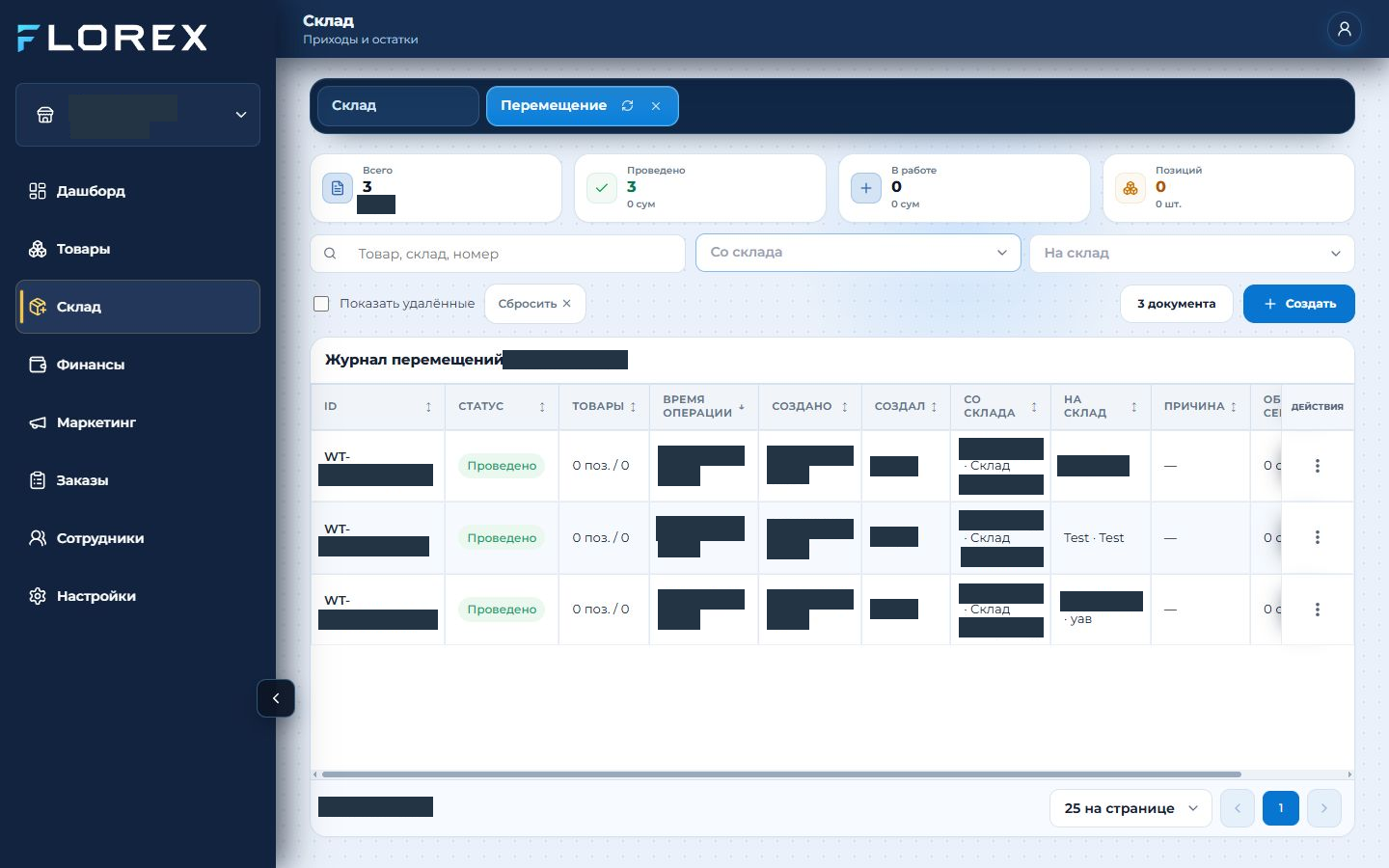Viewport: 1389px width, 868px height.
Task: Collapse the sidebar with arrow button
Action: click(276, 698)
